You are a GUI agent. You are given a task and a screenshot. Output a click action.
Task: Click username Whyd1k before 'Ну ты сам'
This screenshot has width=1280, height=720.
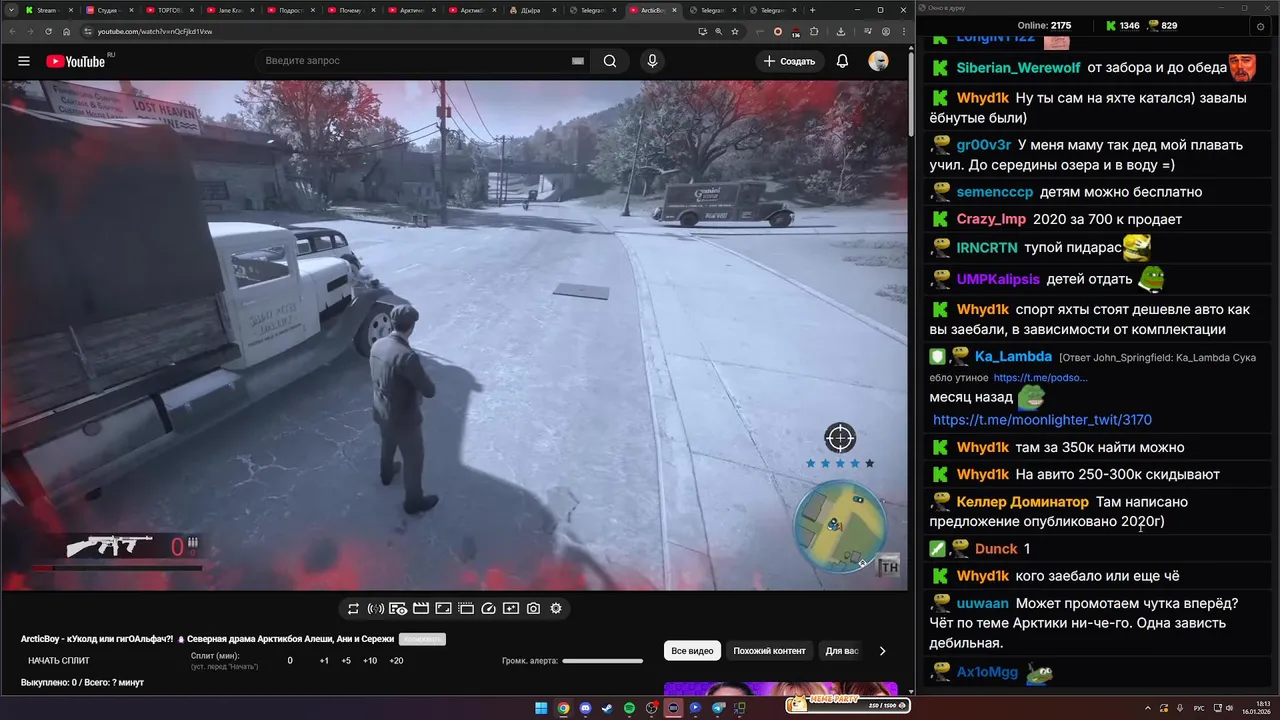[x=982, y=98]
